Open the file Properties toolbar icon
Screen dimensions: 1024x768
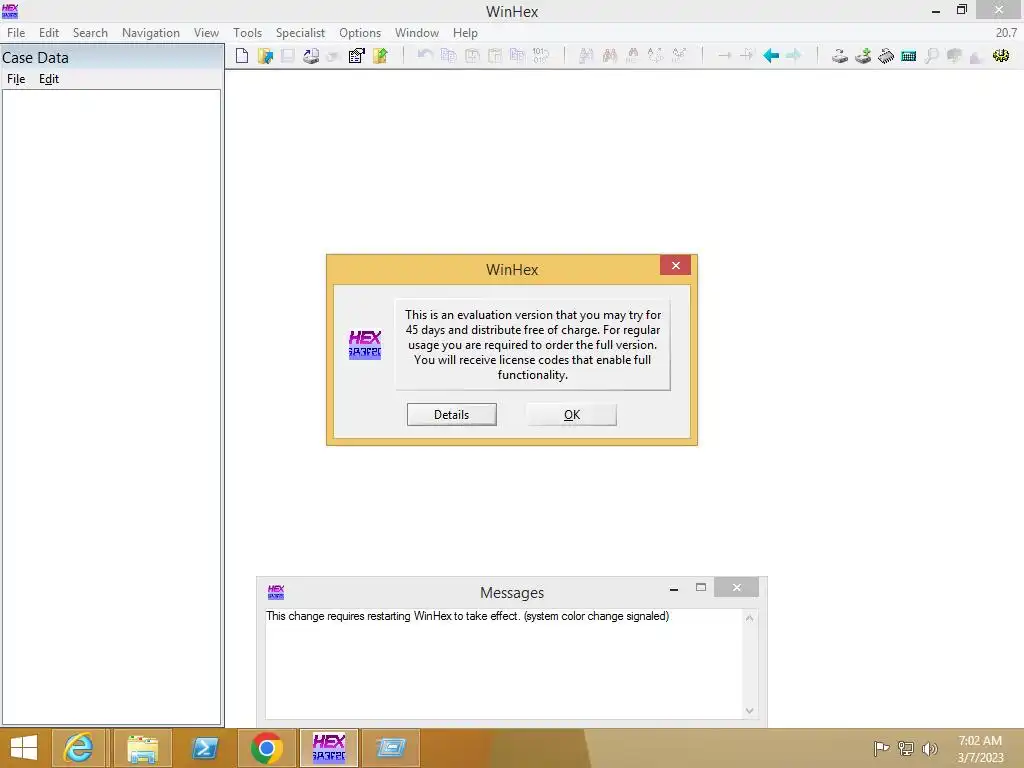point(357,56)
